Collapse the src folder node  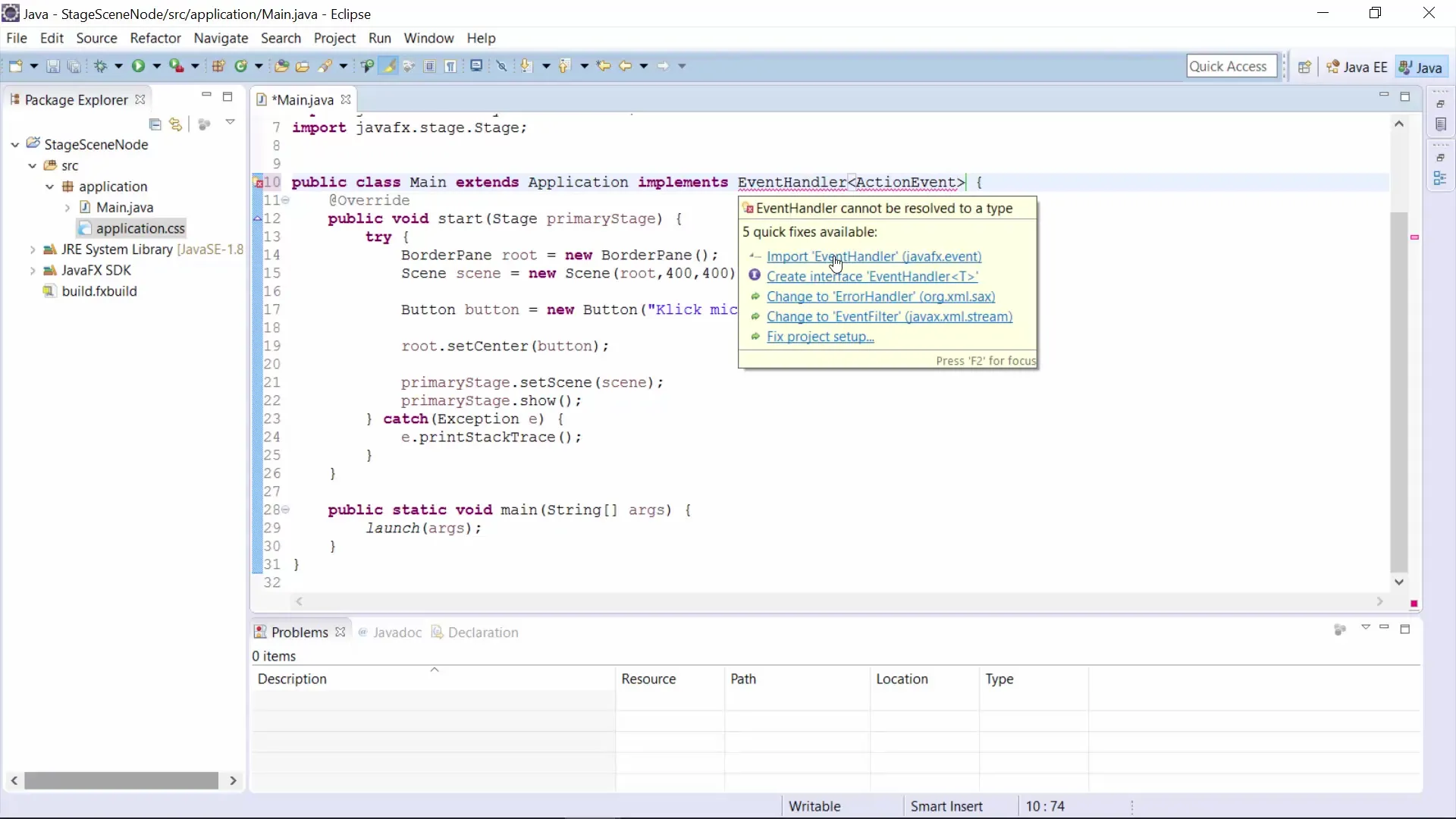(x=32, y=165)
